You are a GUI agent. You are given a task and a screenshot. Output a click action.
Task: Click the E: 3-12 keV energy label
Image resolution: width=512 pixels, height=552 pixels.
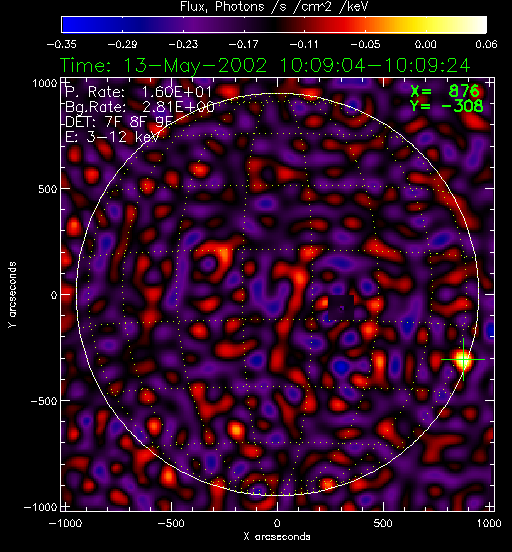112,137
